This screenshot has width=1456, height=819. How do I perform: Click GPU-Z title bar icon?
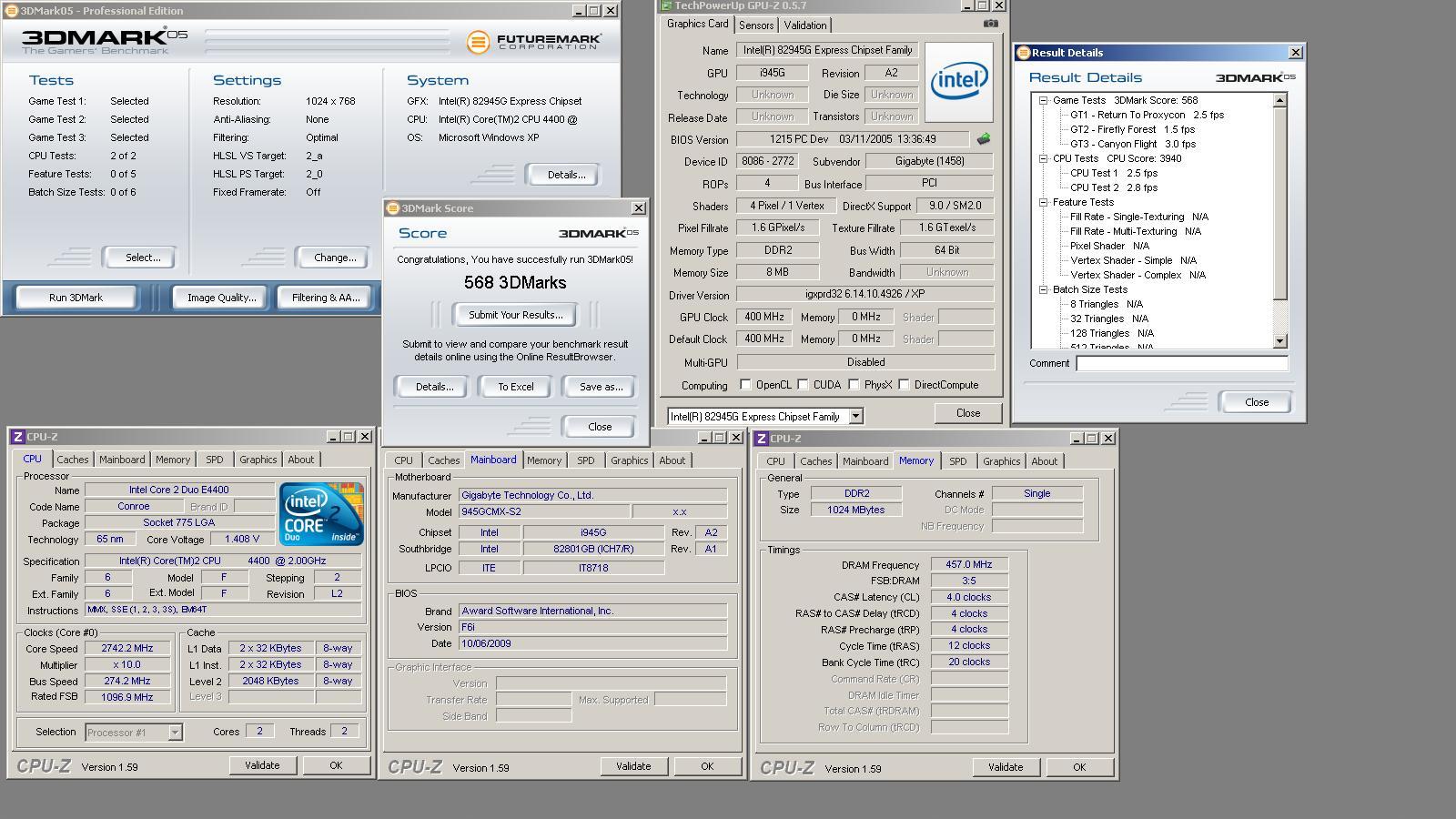point(667,5)
